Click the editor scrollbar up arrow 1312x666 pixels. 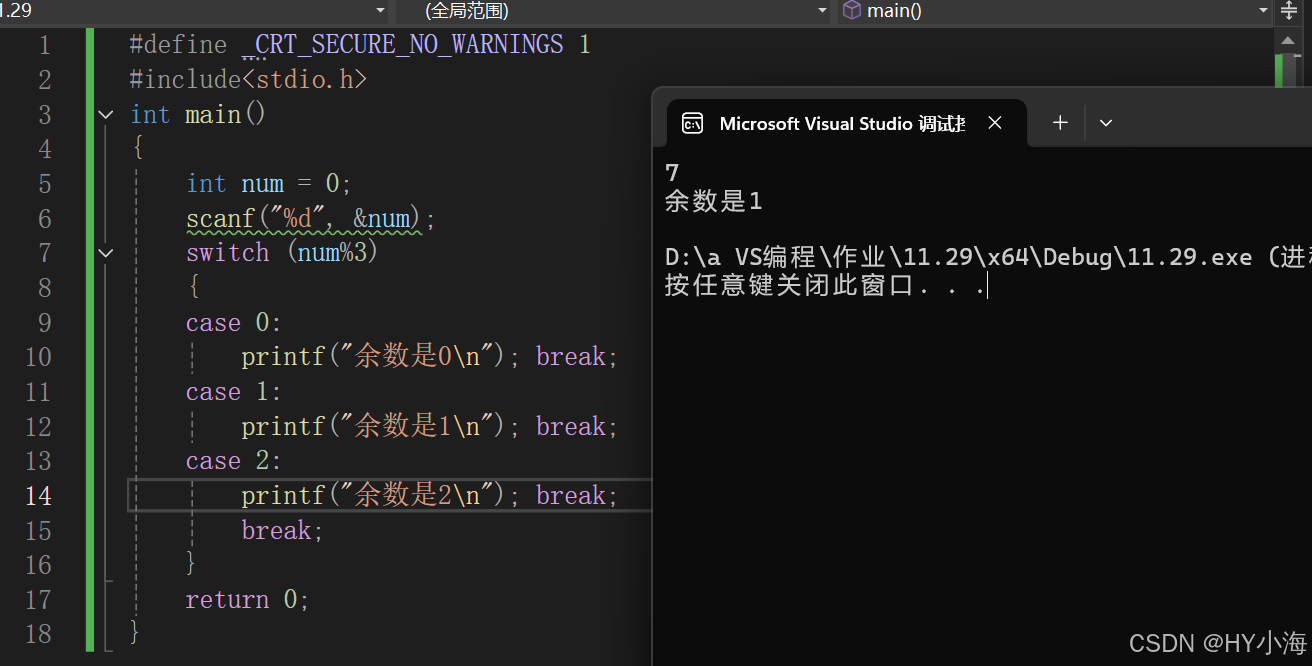click(1288, 40)
